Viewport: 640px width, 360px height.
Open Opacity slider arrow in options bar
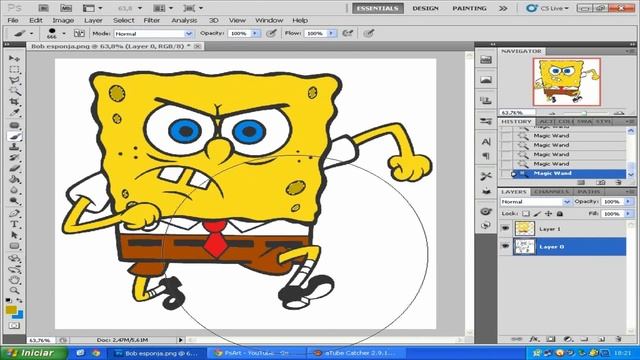256,33
